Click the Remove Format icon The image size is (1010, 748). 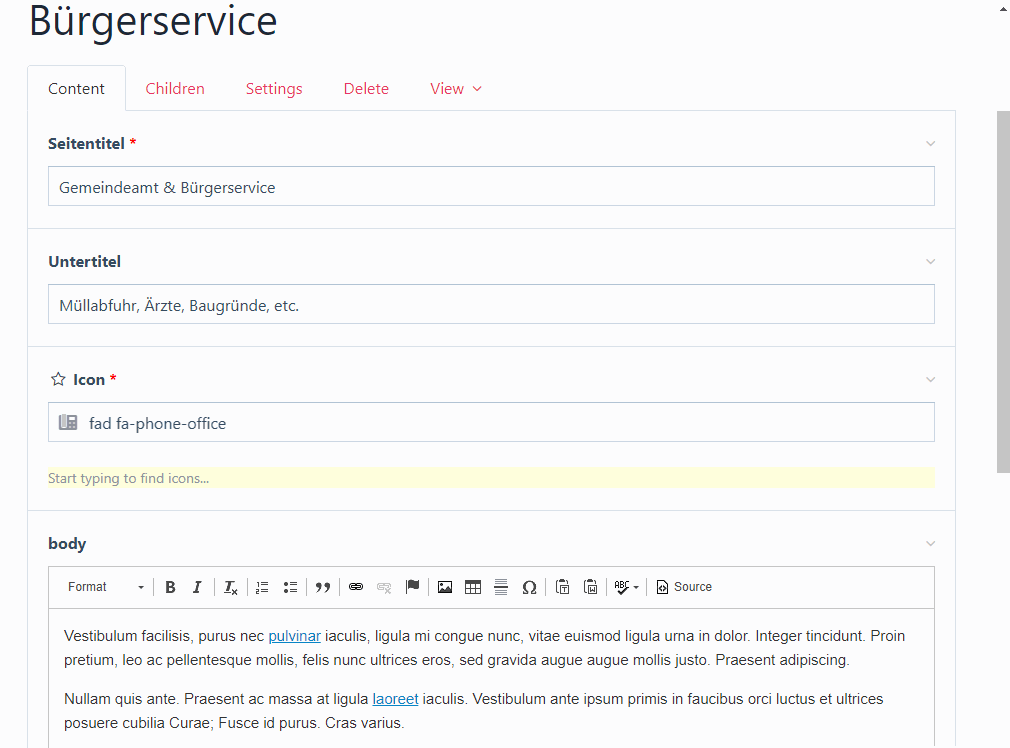[x=231, y=587]
